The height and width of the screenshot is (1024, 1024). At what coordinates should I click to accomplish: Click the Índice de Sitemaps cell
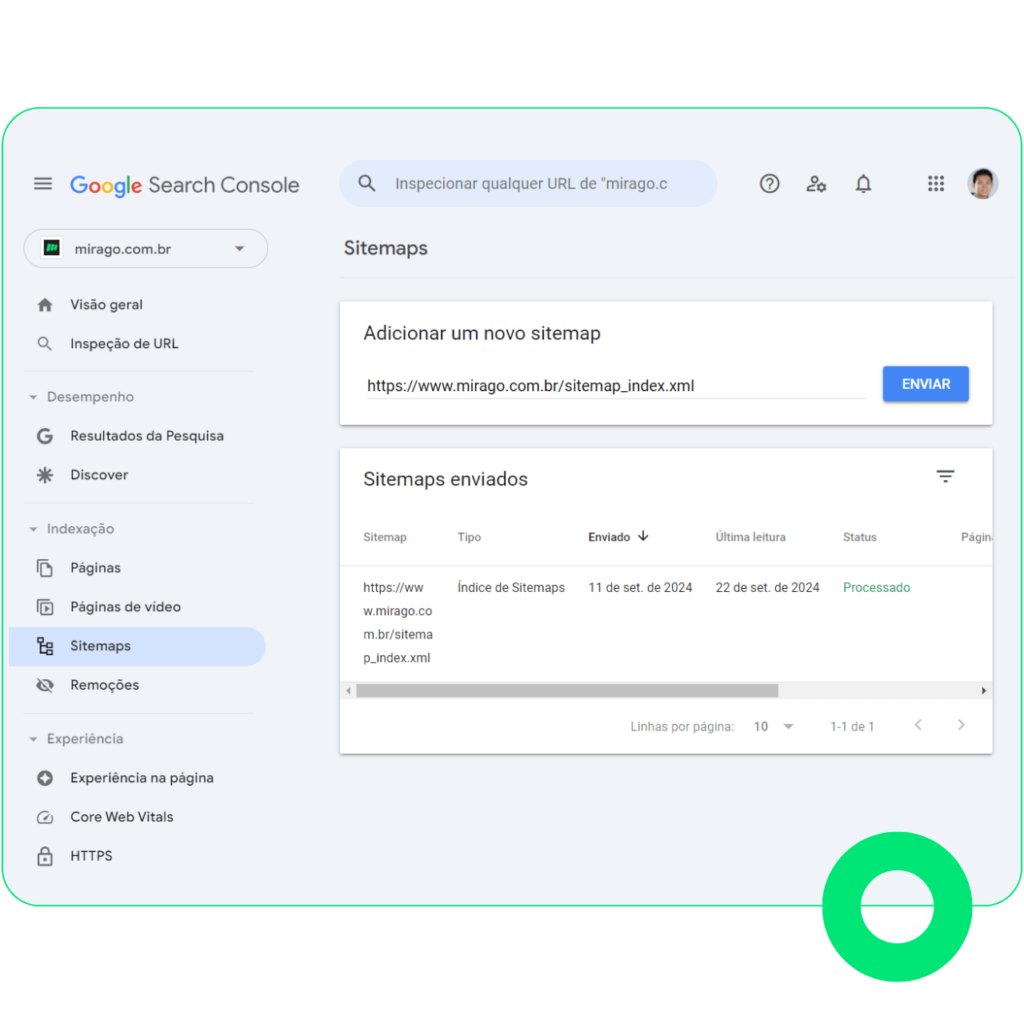pos(511,587)
